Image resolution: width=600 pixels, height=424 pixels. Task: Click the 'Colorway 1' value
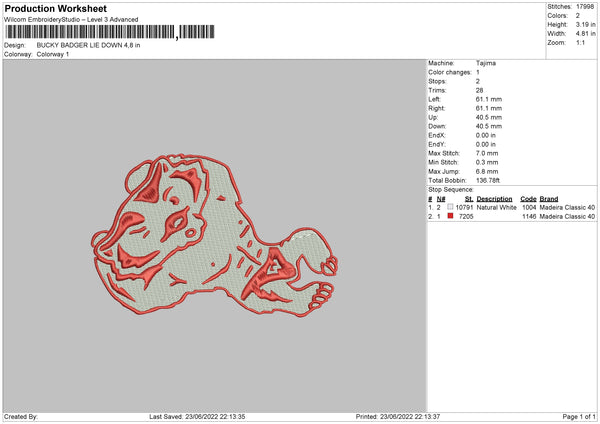coord(53,54)
